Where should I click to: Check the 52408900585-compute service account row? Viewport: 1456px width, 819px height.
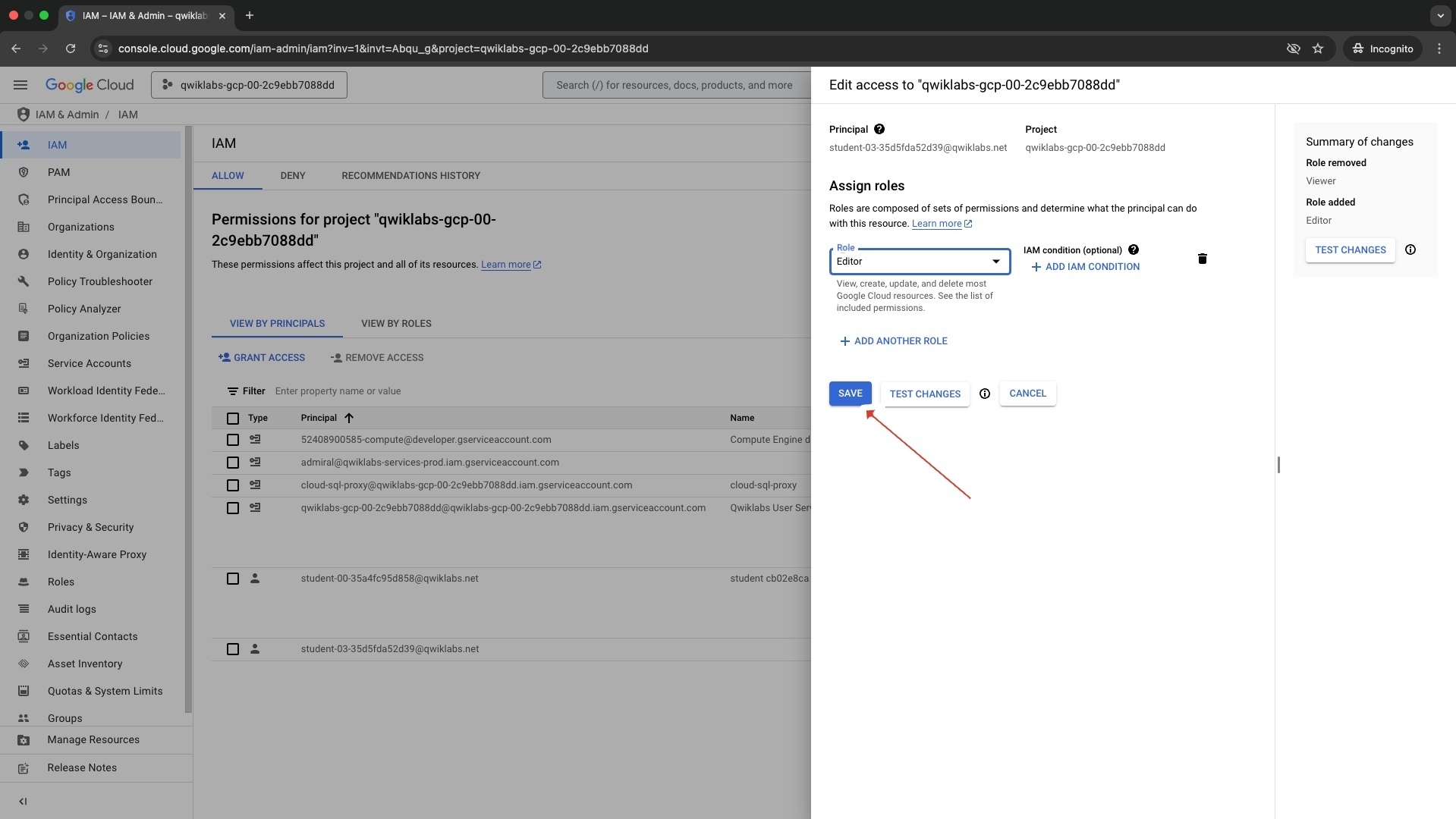[x=233, y=440]
